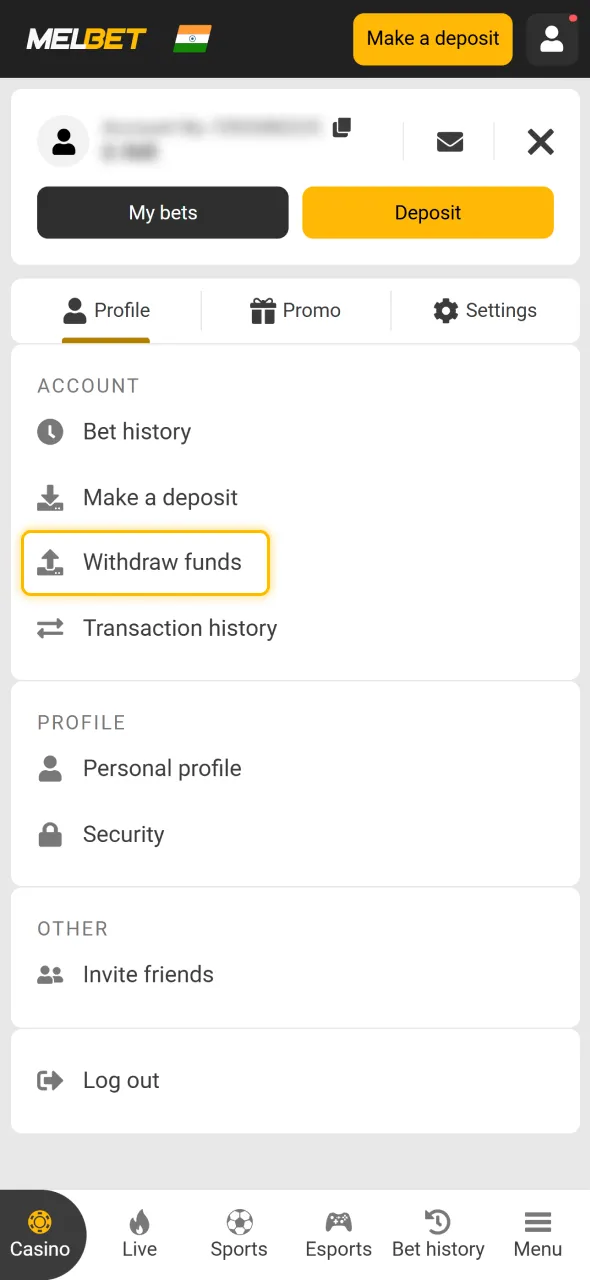The image size is (590, 1280).
Task: Select the Profile tab
Action: pos(106,311)
